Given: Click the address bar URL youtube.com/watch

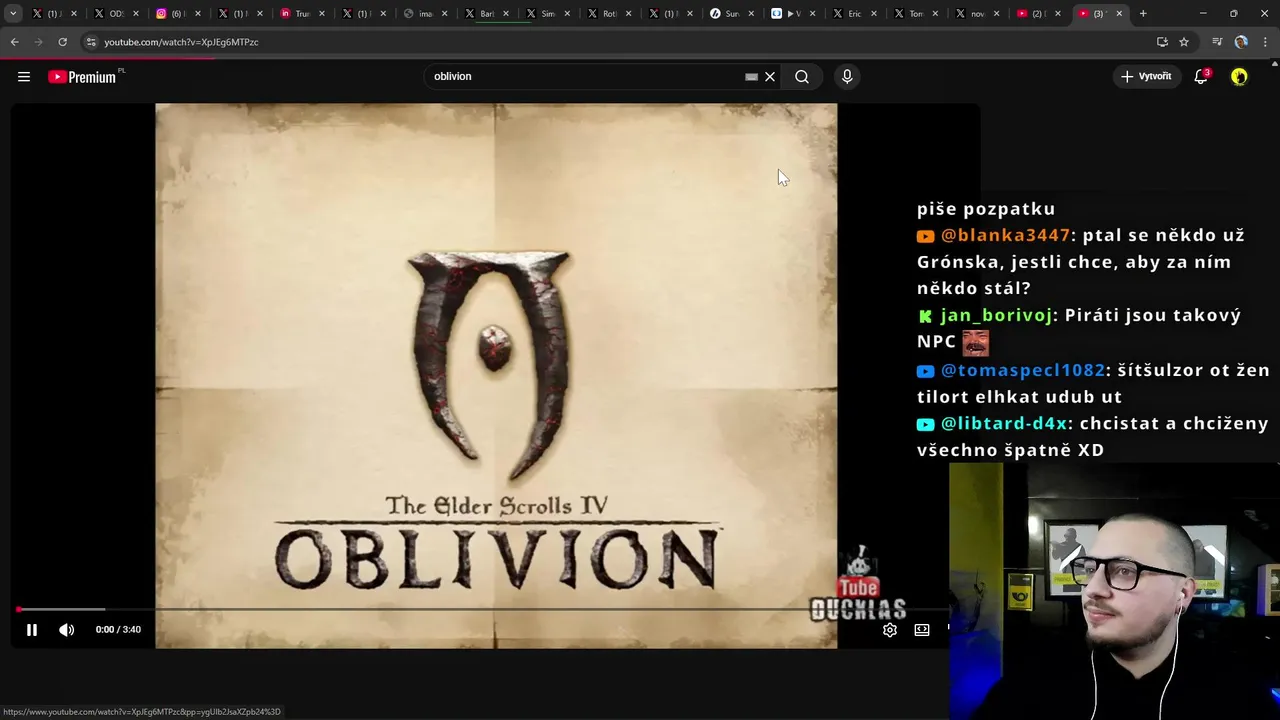Looking at the screenshot, I should [x=181, y=42].
